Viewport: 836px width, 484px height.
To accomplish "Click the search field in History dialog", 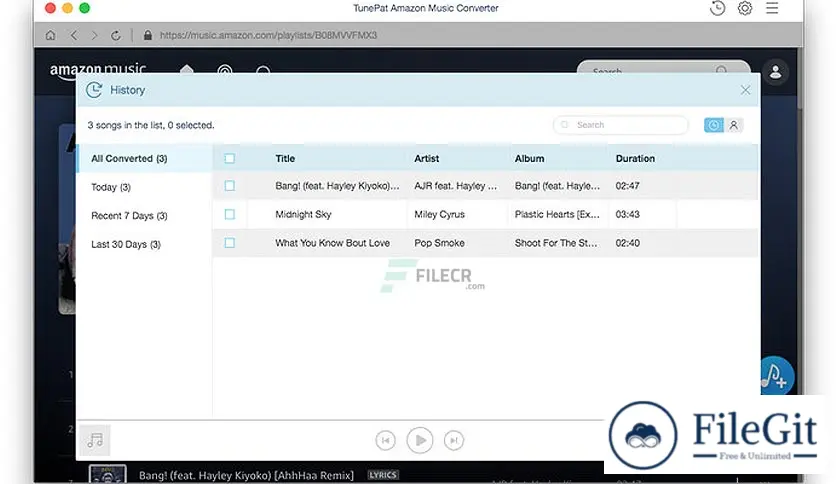I will (x=621, y=125).
